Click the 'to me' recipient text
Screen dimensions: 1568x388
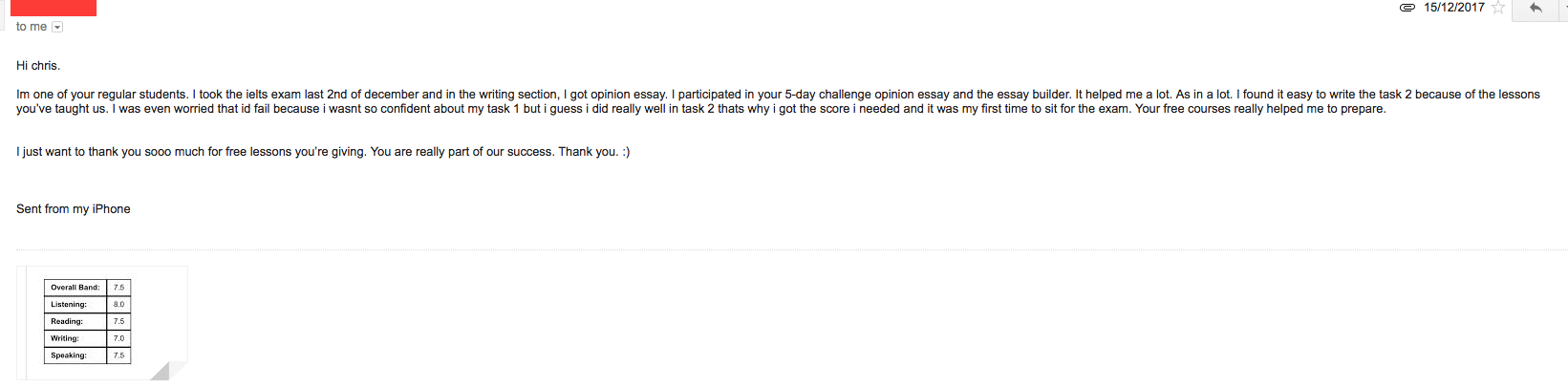point(31,27)
